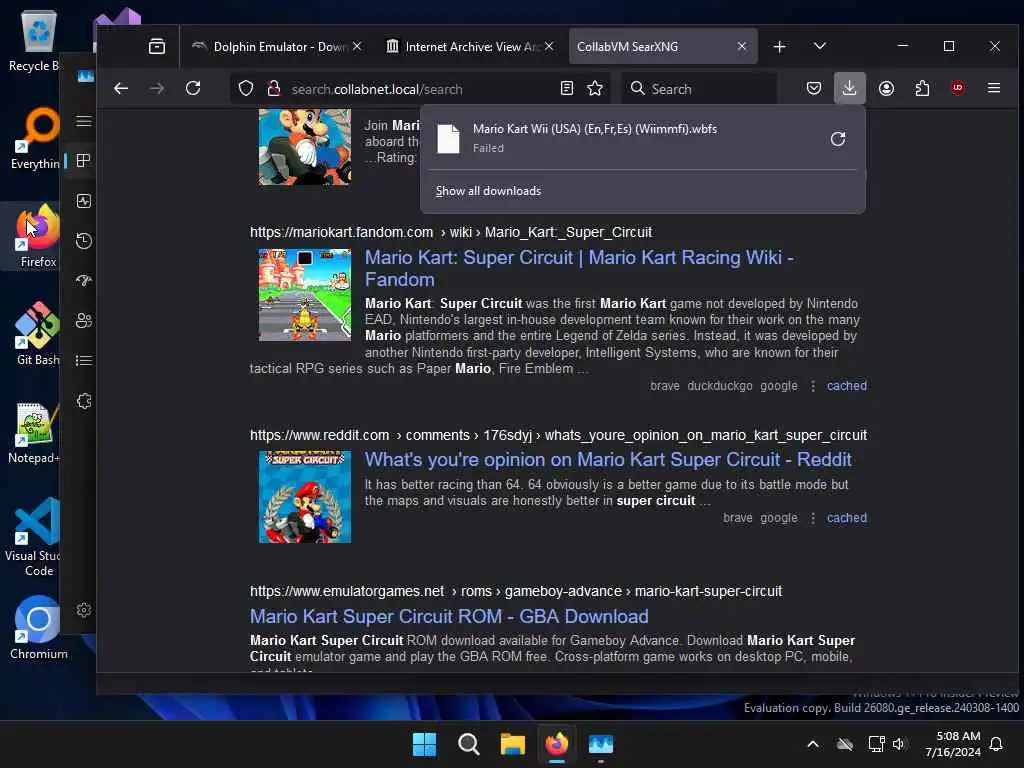Select Visual Studio Code desktop shortcut
The height and width of the screenshot is (768, 1024).
click(x=33, y=537)
